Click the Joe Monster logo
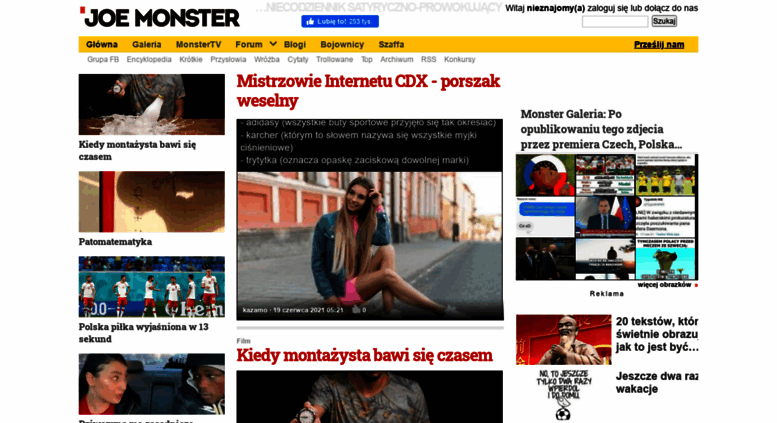777x423 pixels. coord(160,17)
